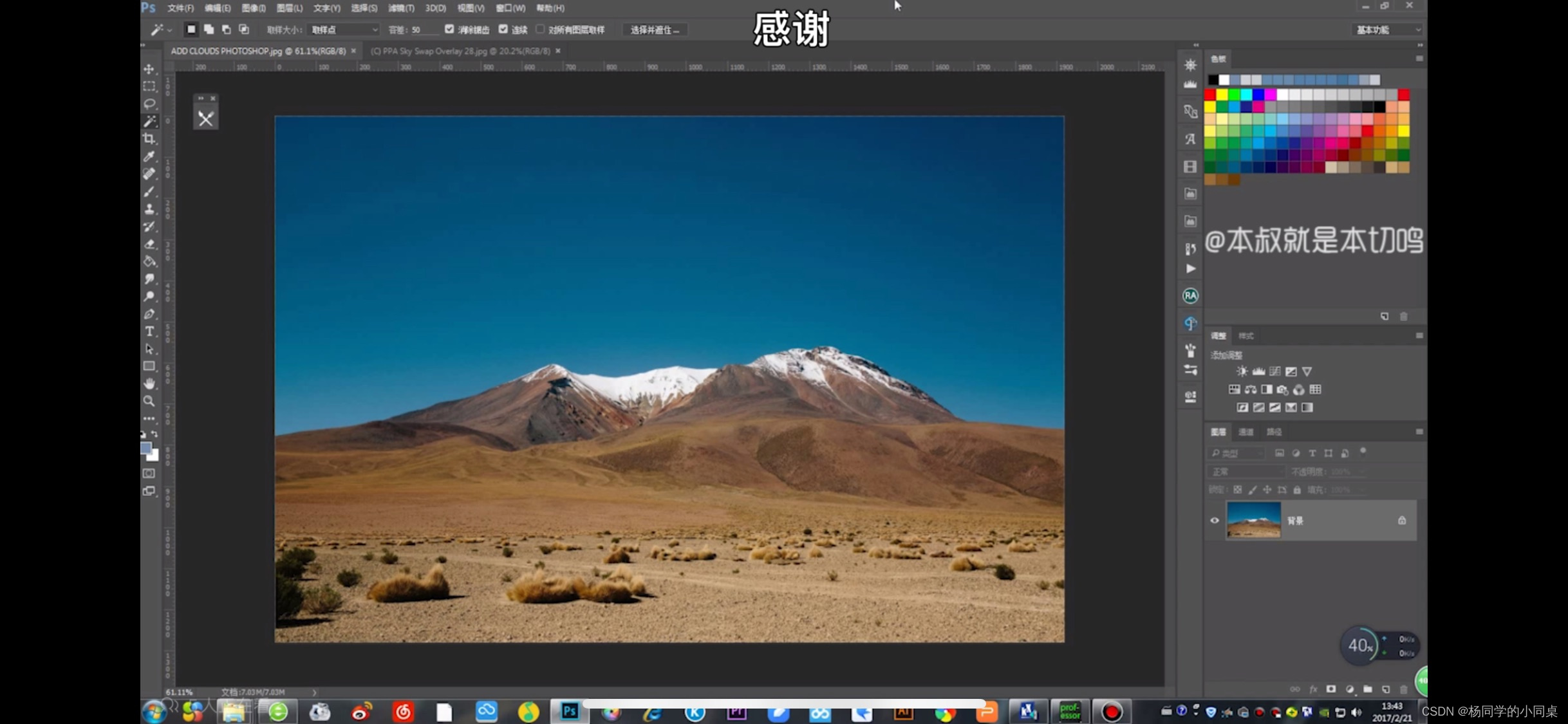Toggle Quick Mask mode in toolbar
This screenshot has height=724, width=1568.
(x=149, y=474)
